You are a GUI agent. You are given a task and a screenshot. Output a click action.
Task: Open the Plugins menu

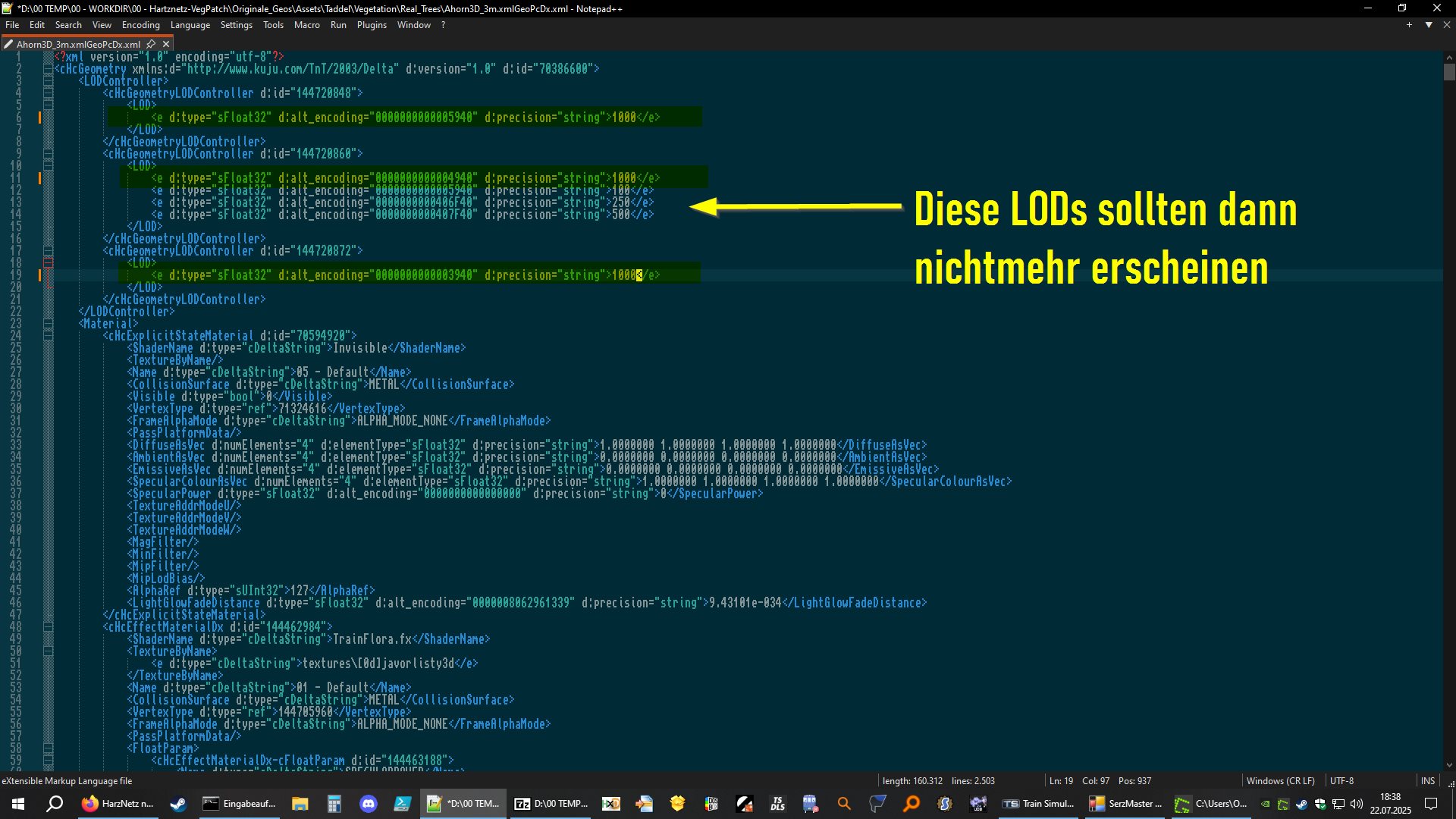[x=372, y=25]
